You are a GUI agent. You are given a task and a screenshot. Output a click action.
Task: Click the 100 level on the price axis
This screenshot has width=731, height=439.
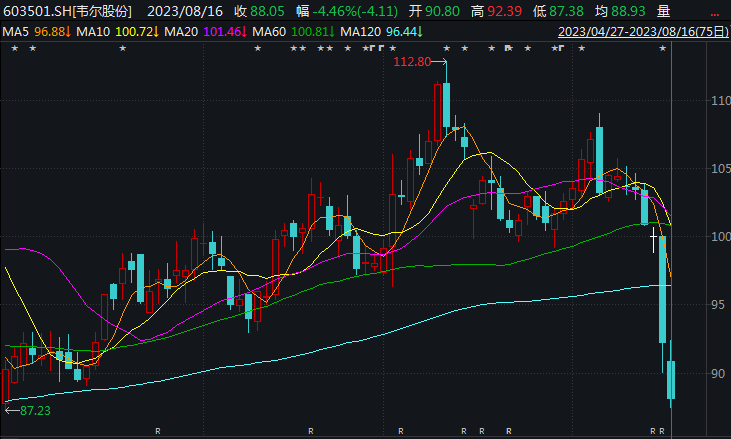(x=717, y=237)
